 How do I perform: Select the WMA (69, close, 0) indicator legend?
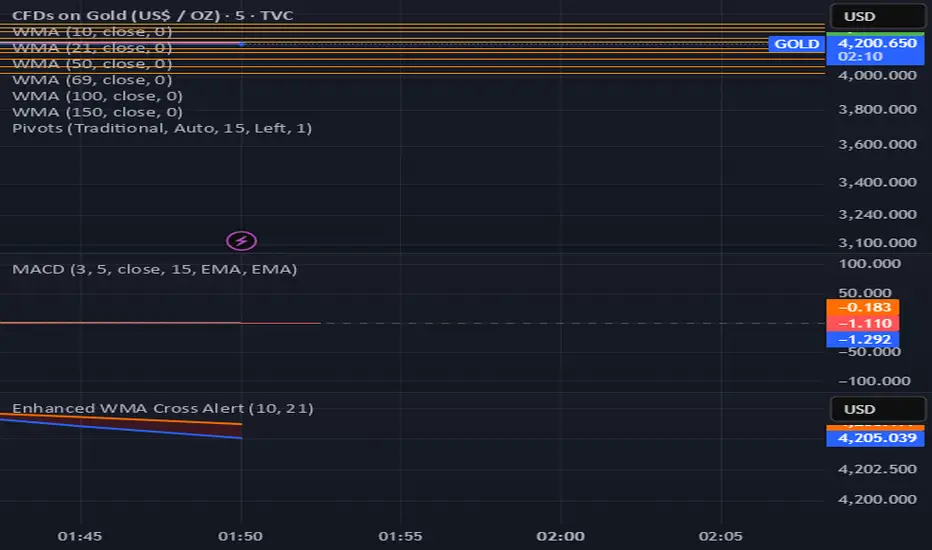point(92,80)
